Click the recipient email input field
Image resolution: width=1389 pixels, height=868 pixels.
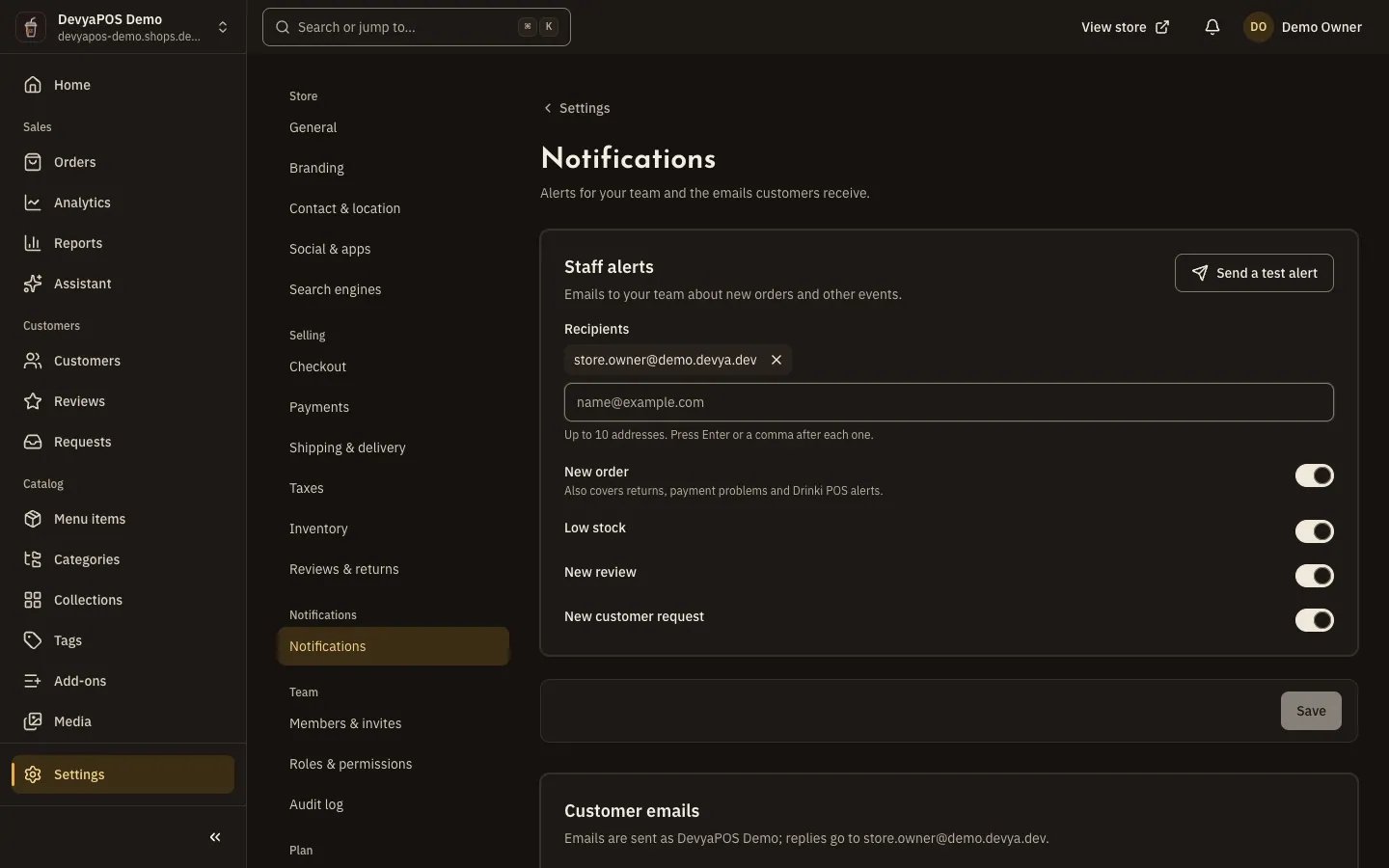[x=949, y=402]
